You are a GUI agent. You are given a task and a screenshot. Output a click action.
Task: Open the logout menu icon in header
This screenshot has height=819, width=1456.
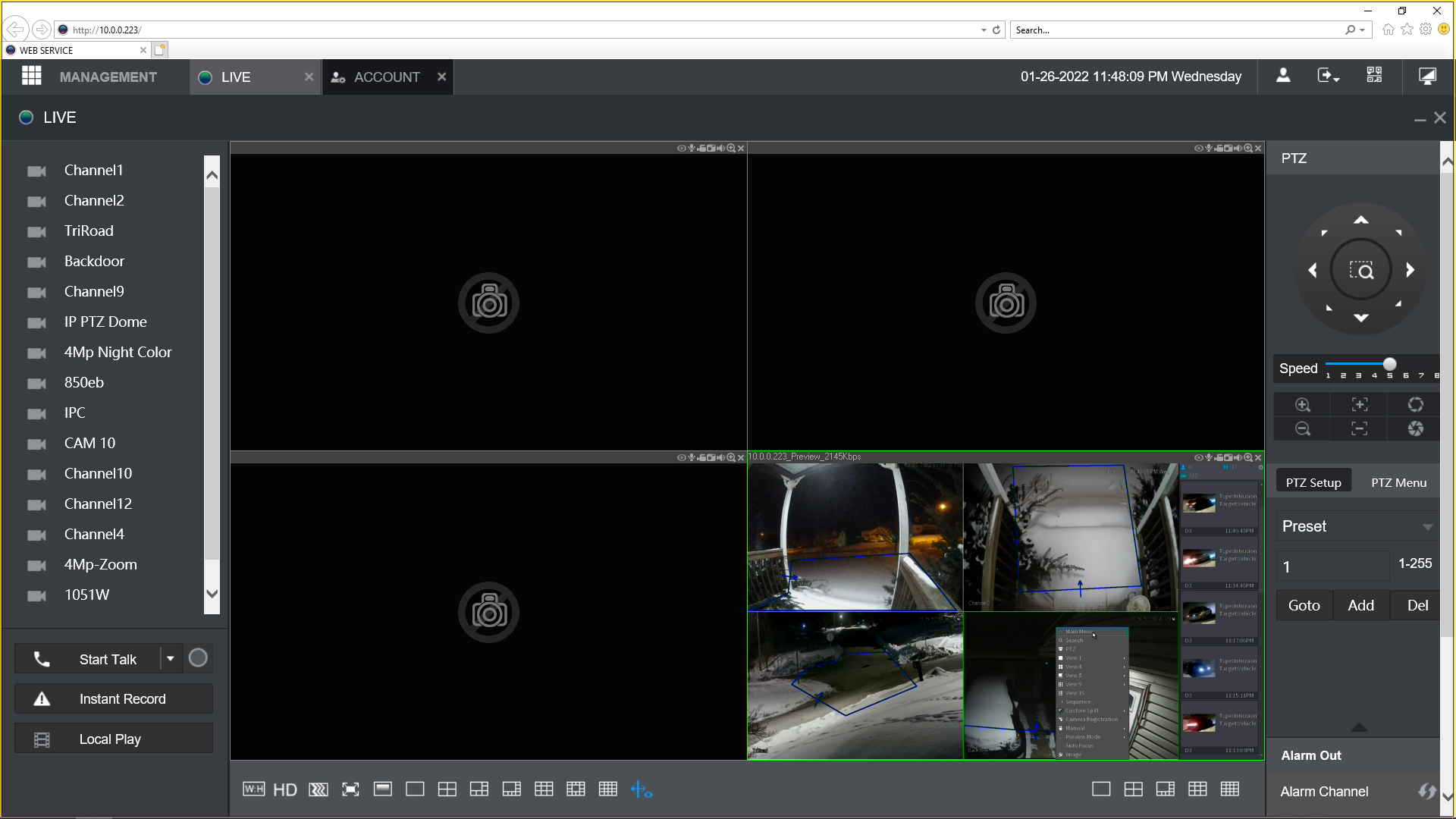click(x=1328, y=75)
